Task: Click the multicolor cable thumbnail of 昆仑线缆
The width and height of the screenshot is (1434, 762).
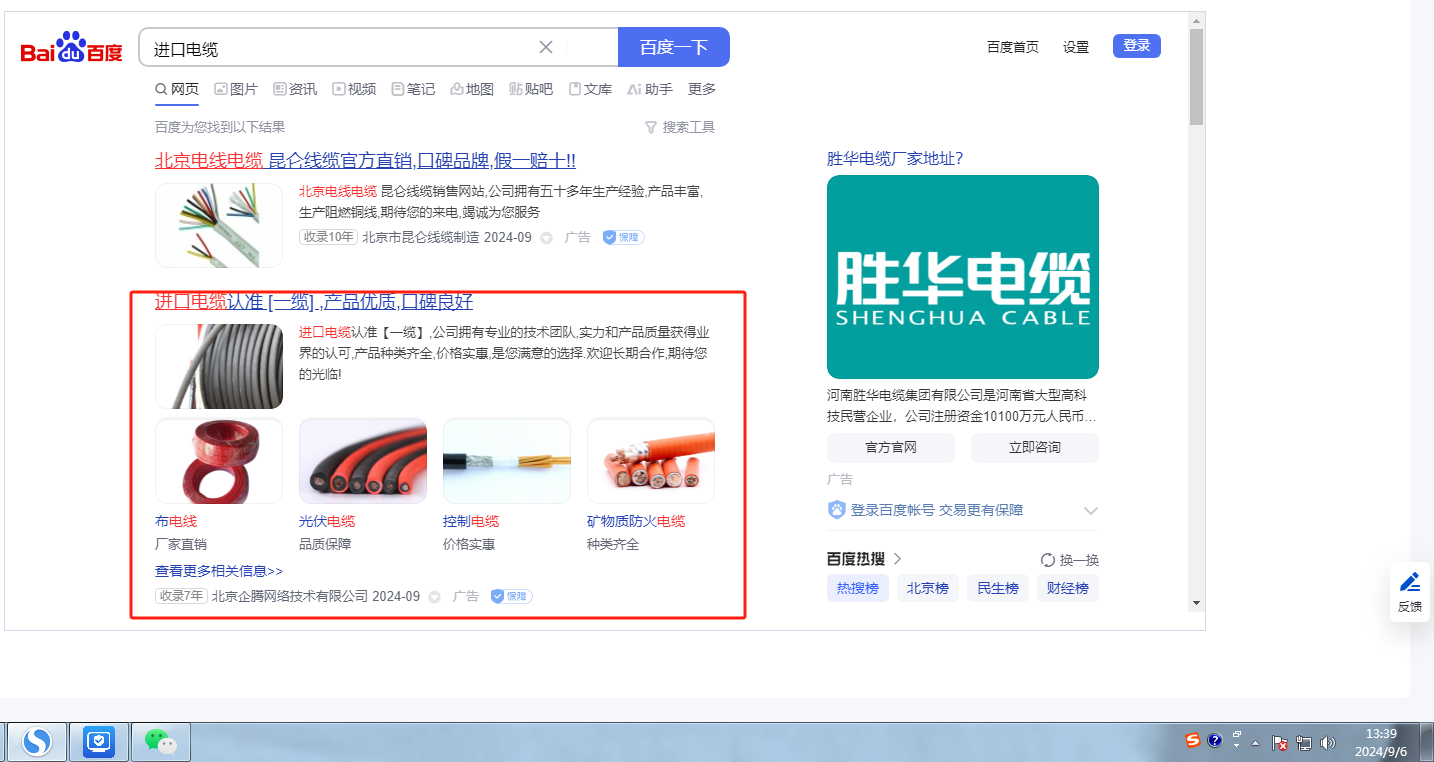Action: click(x=219, y=225)
